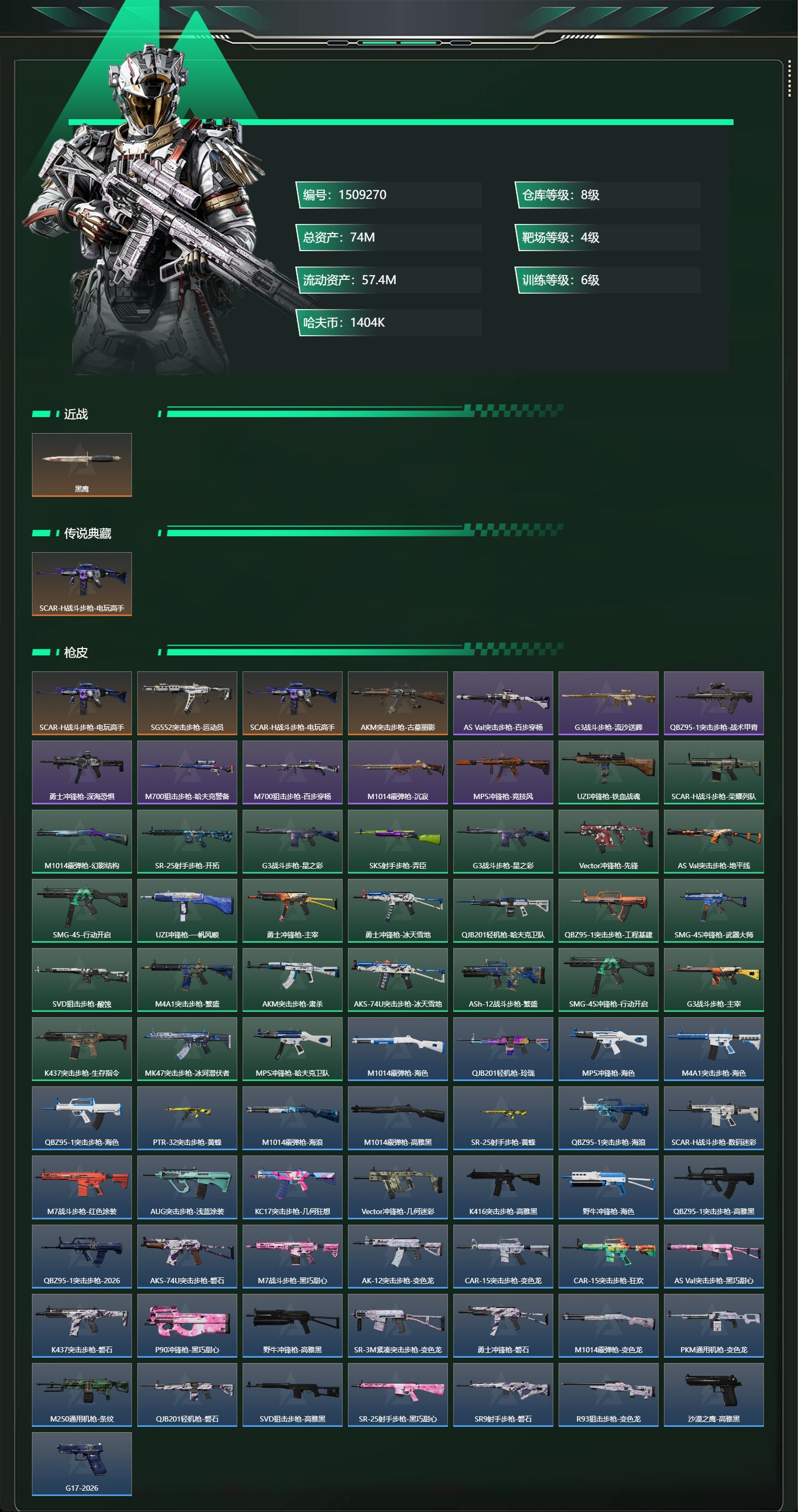This screenshot has width=798, height=1512.
Task: Click the P90冲锋枪-黑巧甜心 skin
Action: coord(187,1325)
